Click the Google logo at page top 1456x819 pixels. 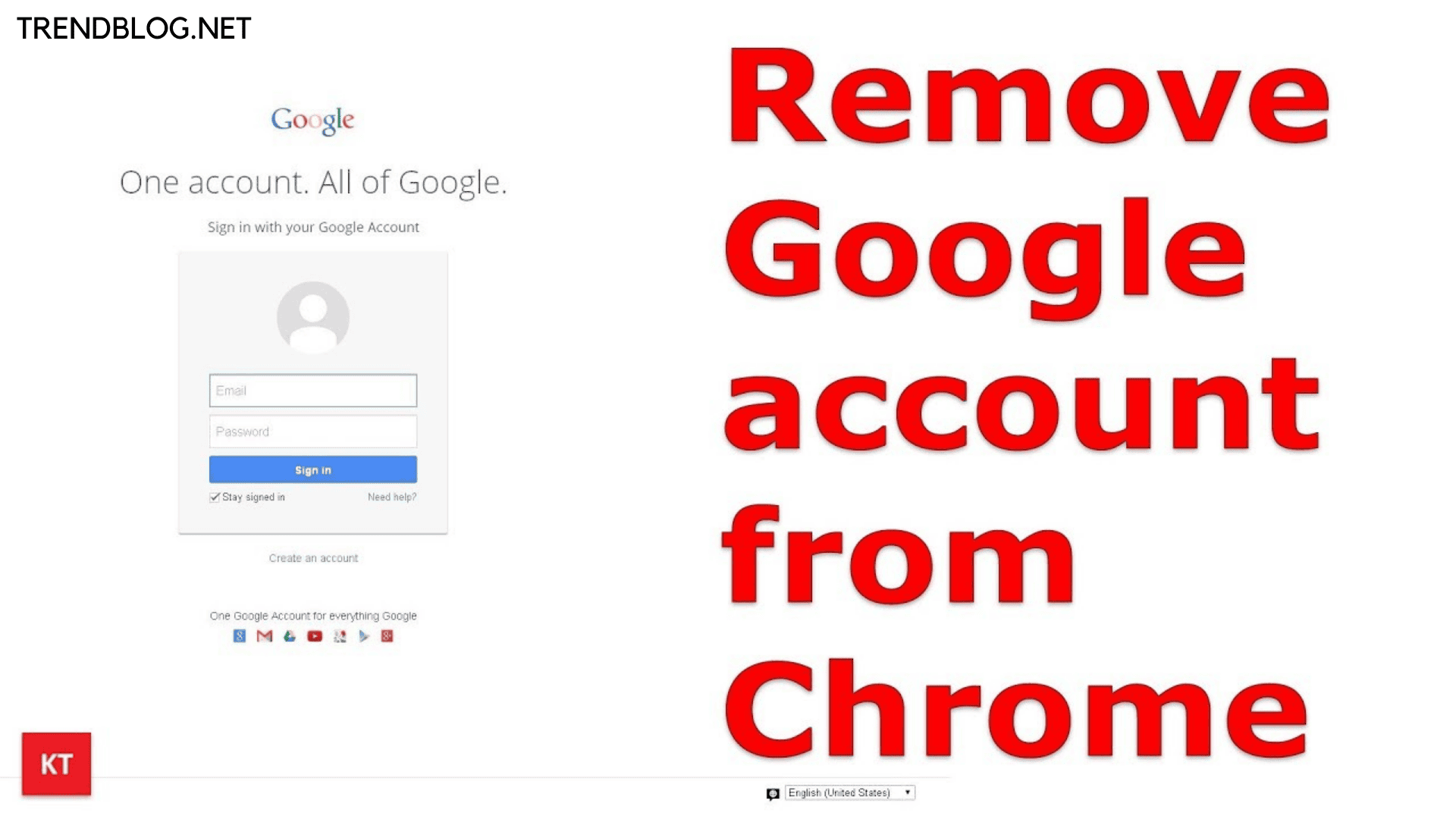click(x=312, y=120)
